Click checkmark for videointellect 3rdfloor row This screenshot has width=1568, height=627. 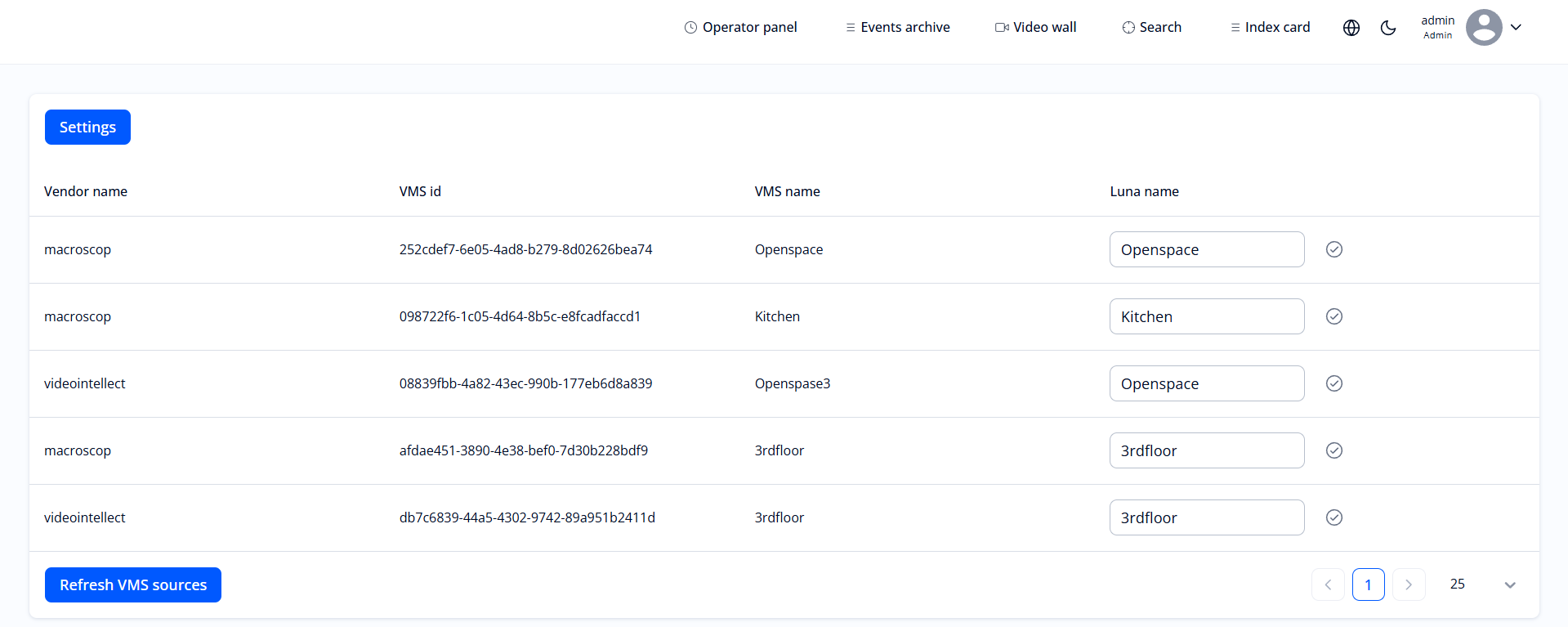(1333, 517)
